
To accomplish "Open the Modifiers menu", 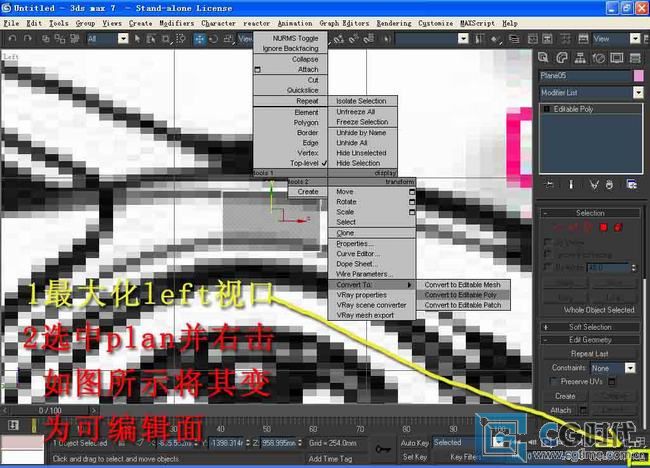I will click(x=177, y=23).
